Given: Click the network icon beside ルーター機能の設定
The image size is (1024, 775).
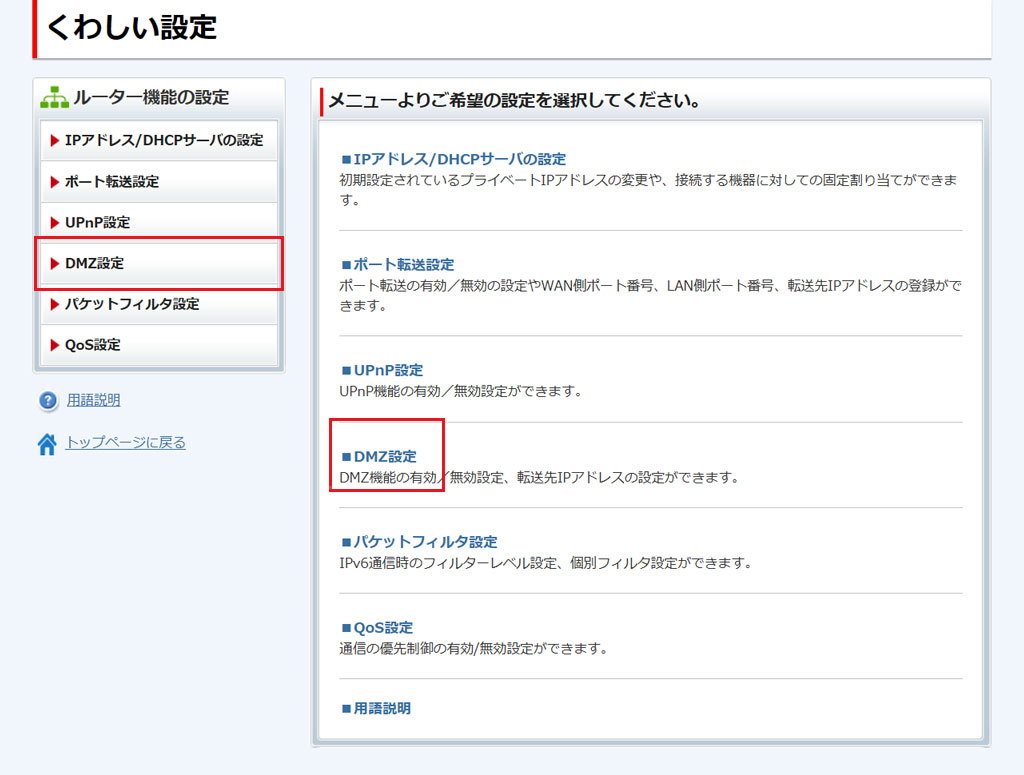Looking at the screenshot, I should tap(54, 98).
